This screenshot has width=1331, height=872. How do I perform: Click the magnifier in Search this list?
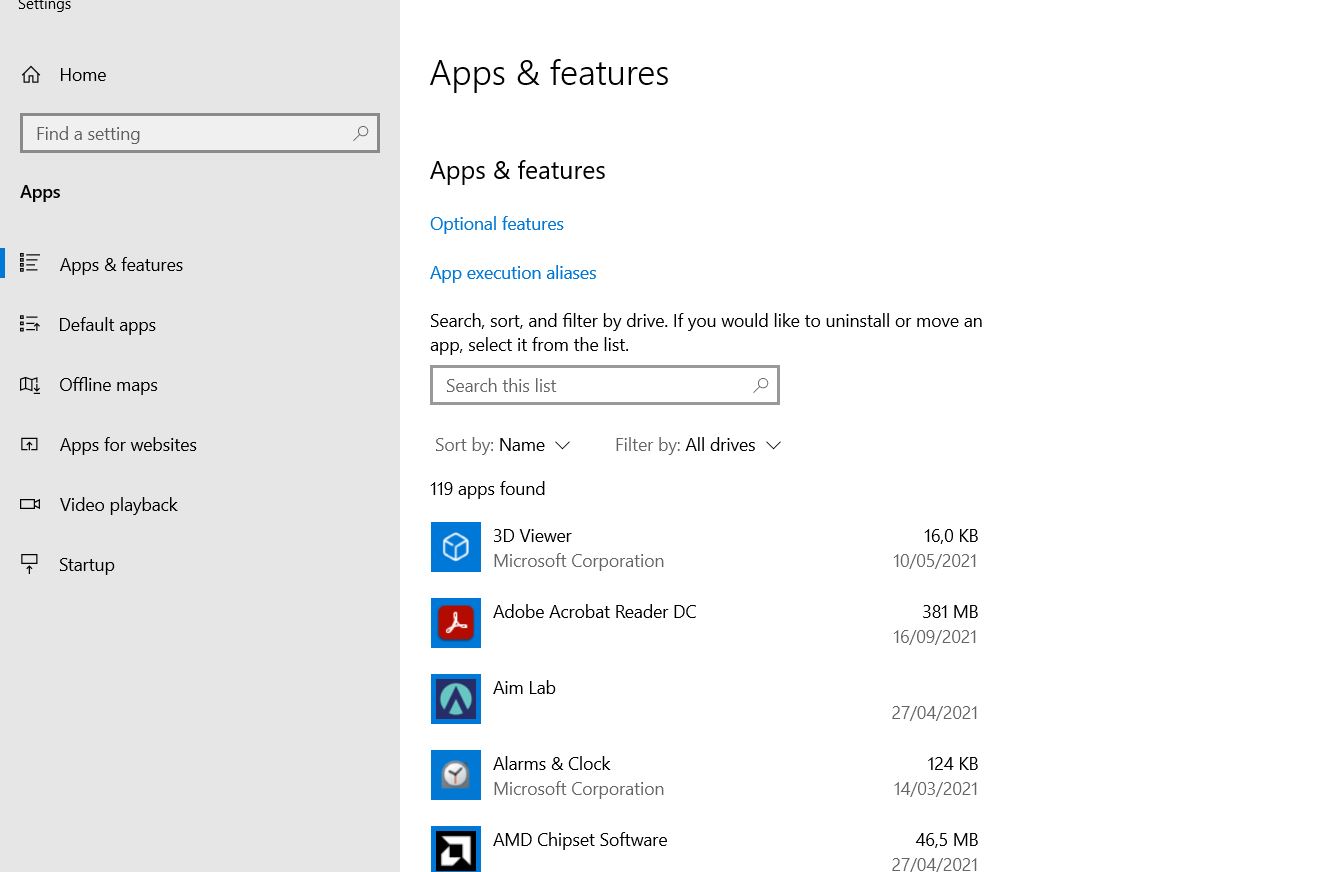click(x=760, y=385)
